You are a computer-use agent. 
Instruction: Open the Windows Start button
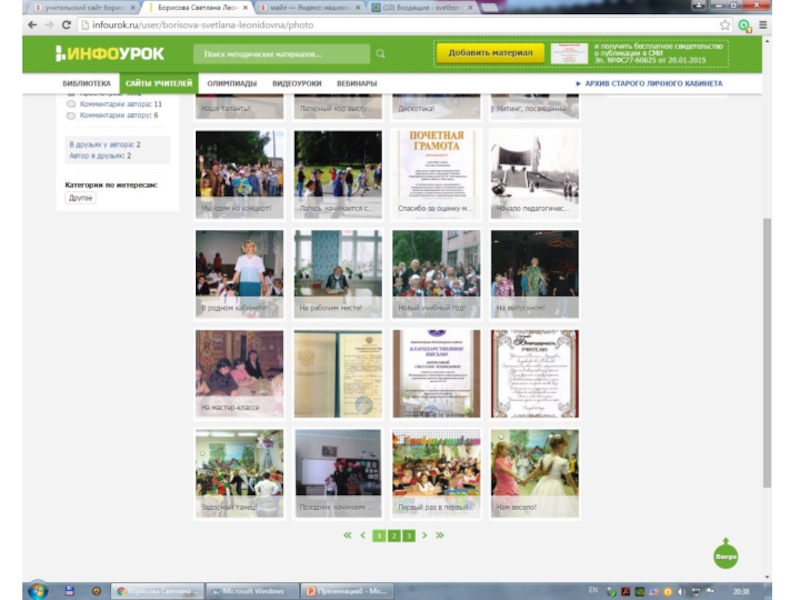38,591
